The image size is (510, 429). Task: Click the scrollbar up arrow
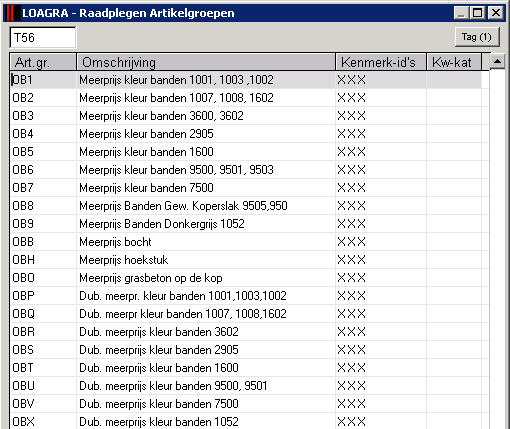point(497,61)
